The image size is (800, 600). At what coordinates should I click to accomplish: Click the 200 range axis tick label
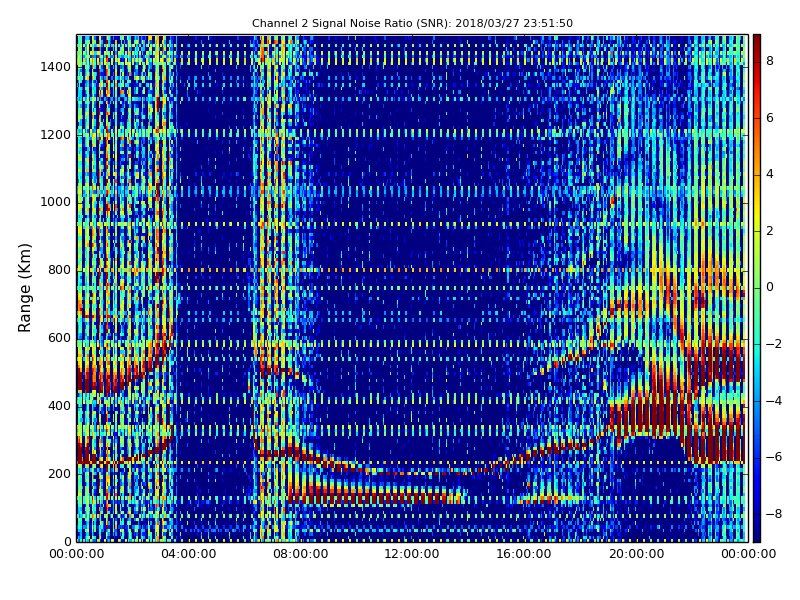[x=59, y=473]
